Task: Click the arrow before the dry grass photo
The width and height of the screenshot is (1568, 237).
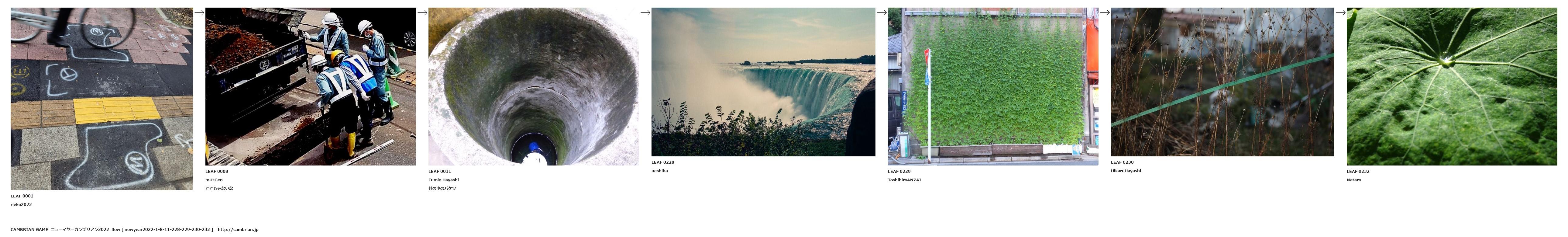Action: 1105,12
